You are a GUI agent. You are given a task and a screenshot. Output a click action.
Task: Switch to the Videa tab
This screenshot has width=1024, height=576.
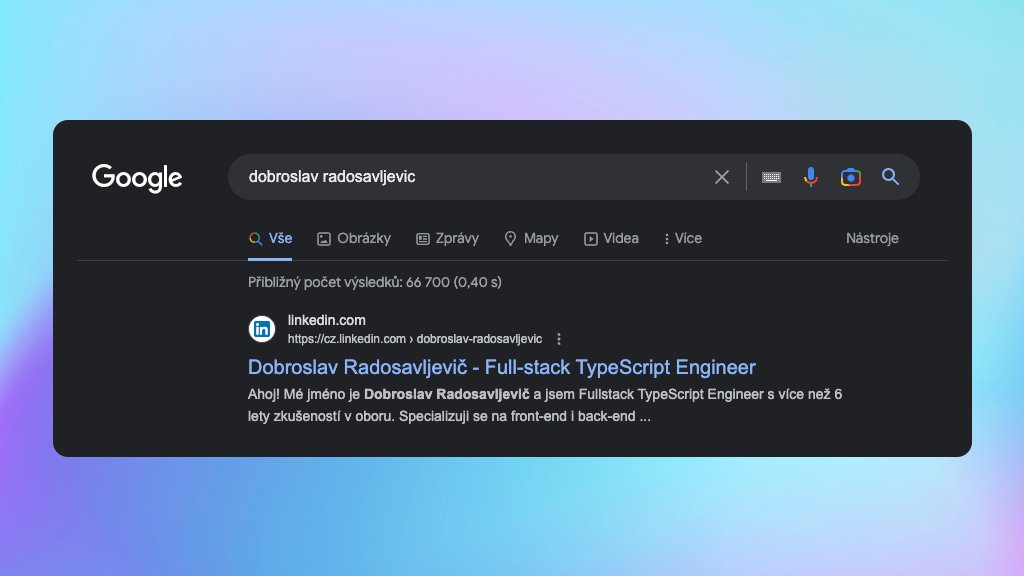(611, 238)
